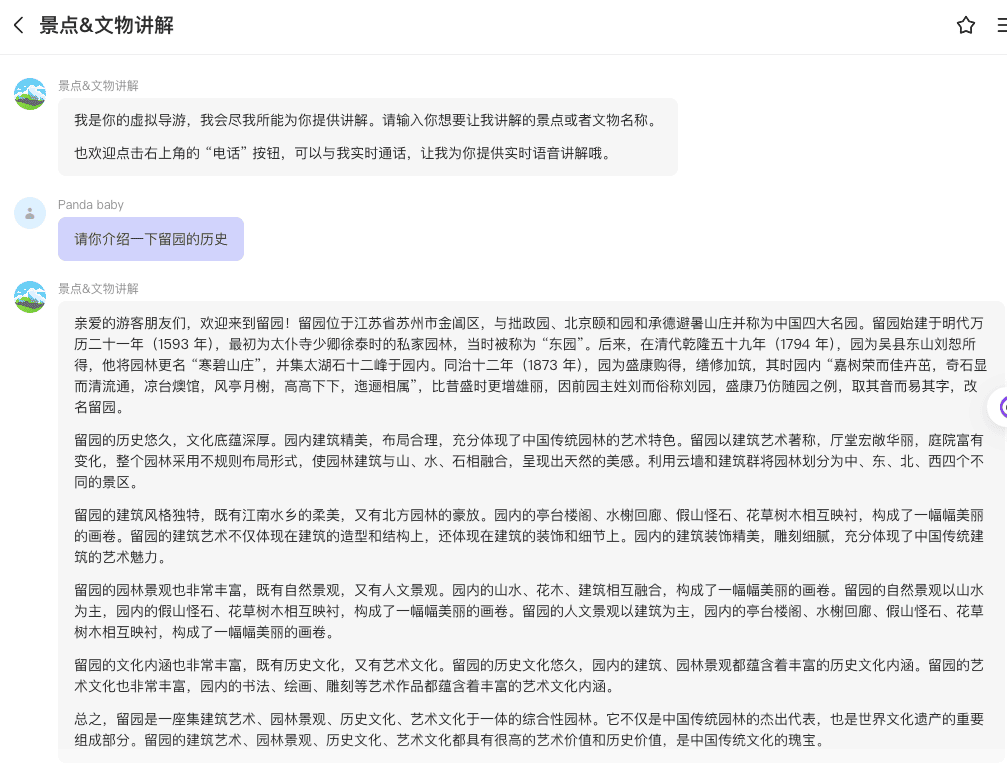Click the sender name above the greeting bubble

click(98, 86)
